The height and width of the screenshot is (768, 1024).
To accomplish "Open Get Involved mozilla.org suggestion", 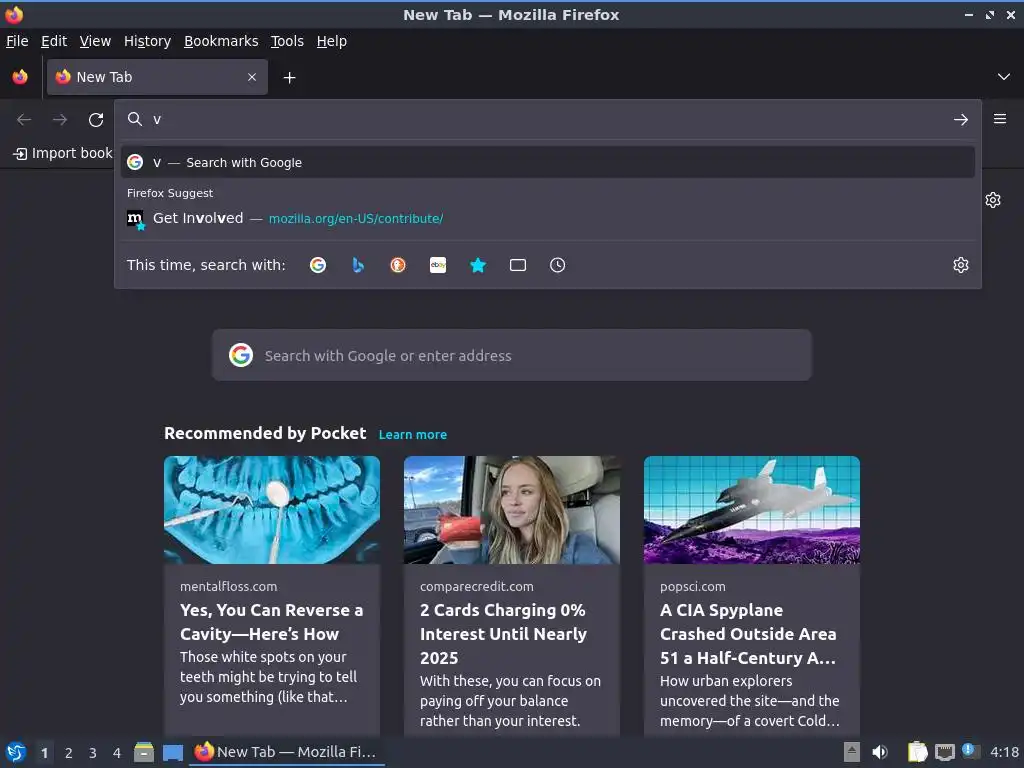I will 548,218.
